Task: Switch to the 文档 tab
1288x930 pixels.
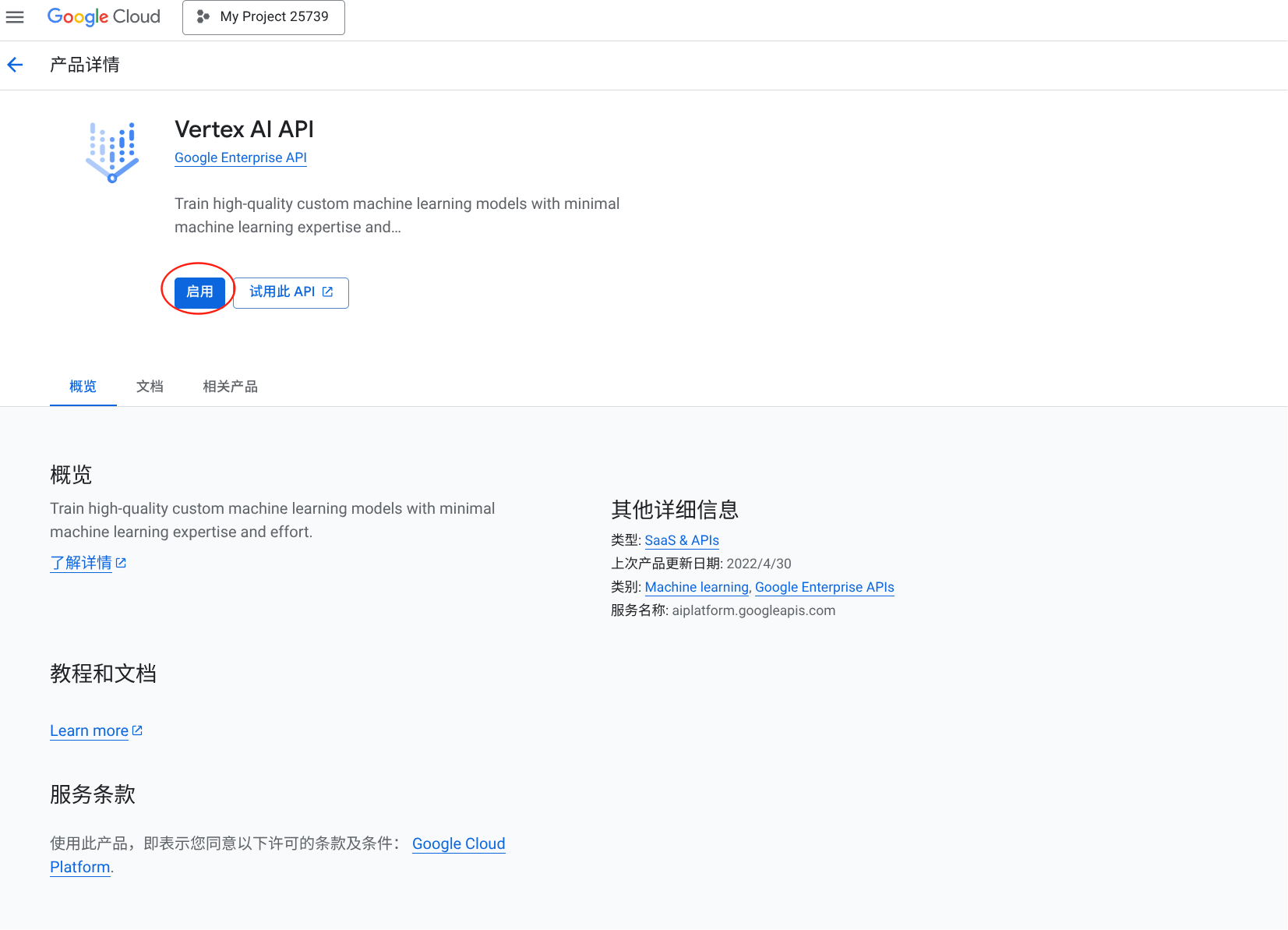Action: [x=150, y=387]
